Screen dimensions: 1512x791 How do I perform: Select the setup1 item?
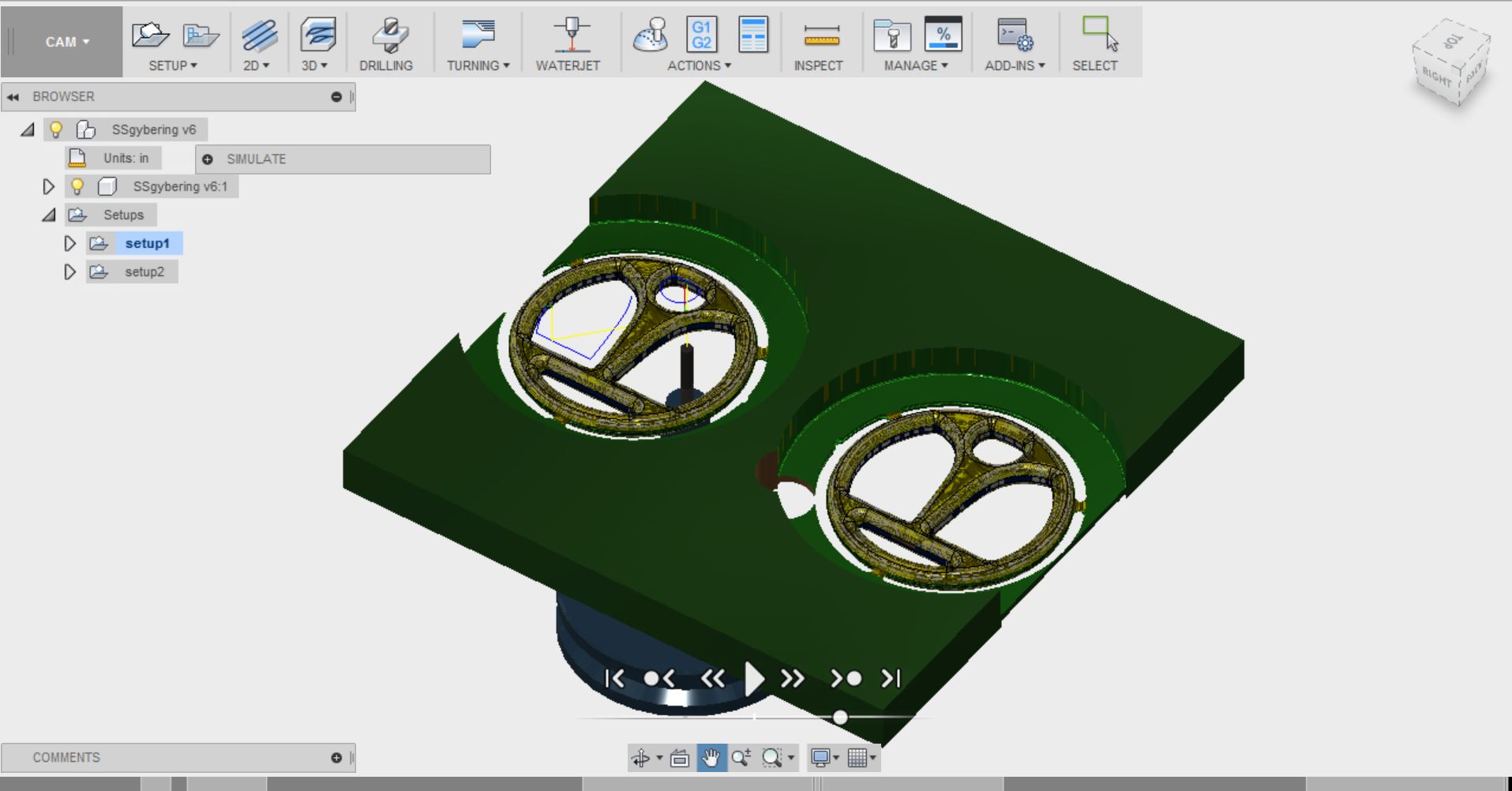click(147, 243)
